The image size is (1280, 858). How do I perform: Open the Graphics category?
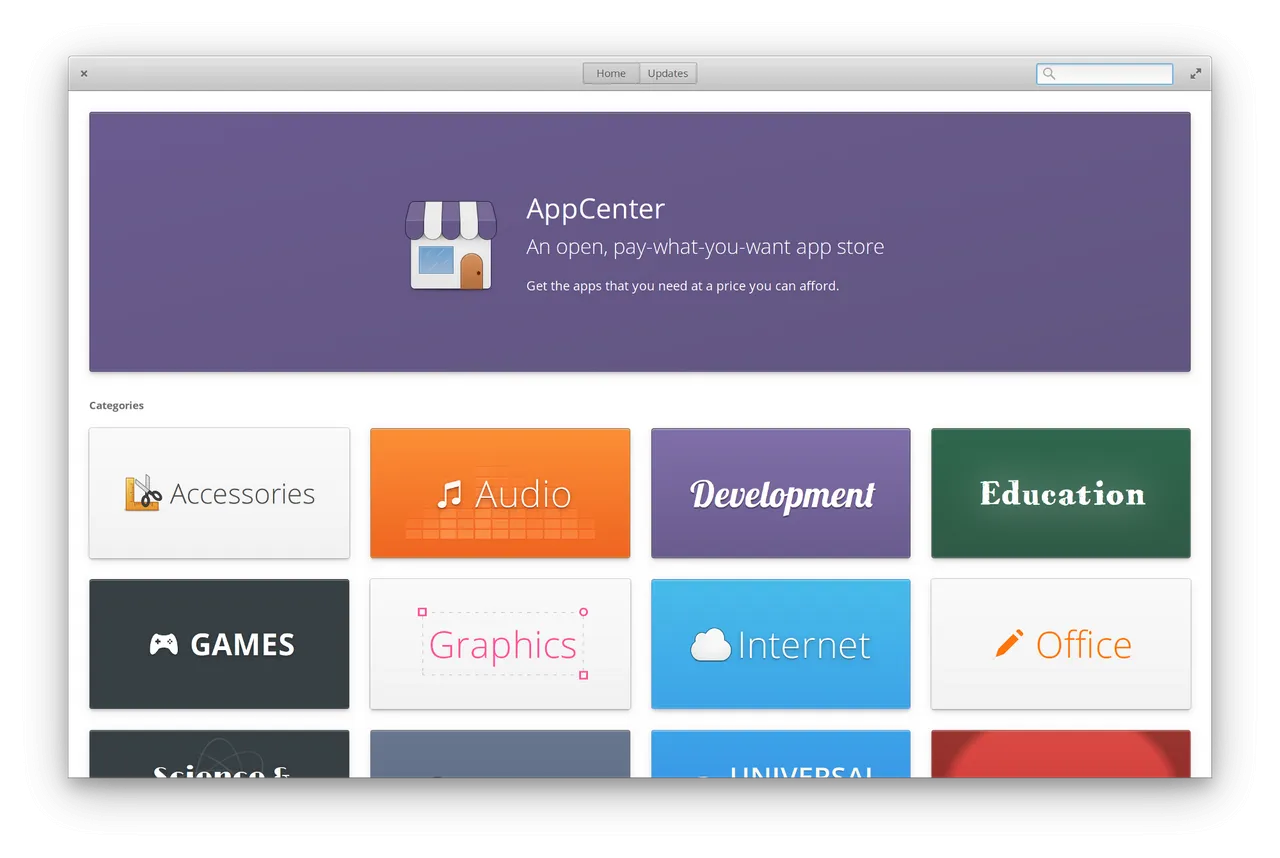tap(500, 644)
